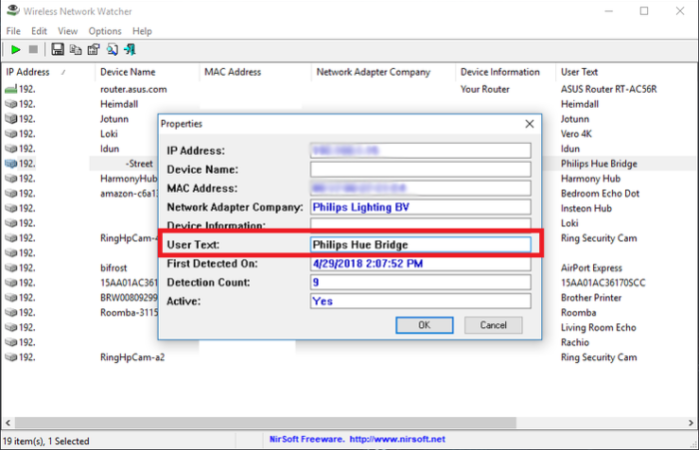The width and height of the screenshot is (699, 450).
Task: Click Cancel in the Properties dialog
Action: click(x=493, y=325)
